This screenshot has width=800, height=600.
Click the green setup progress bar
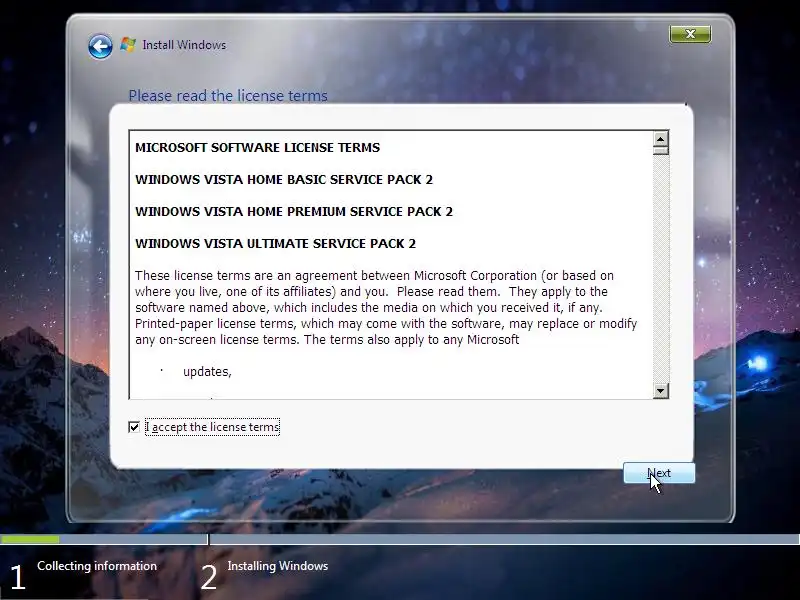tap(30, 539)
